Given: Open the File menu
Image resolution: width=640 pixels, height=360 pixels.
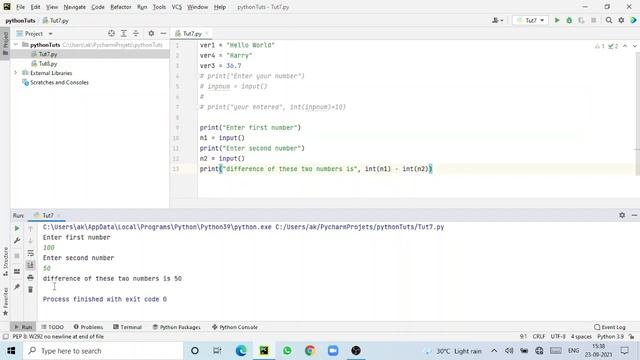Looking at the screenshot, I should (x=20, y=7).
